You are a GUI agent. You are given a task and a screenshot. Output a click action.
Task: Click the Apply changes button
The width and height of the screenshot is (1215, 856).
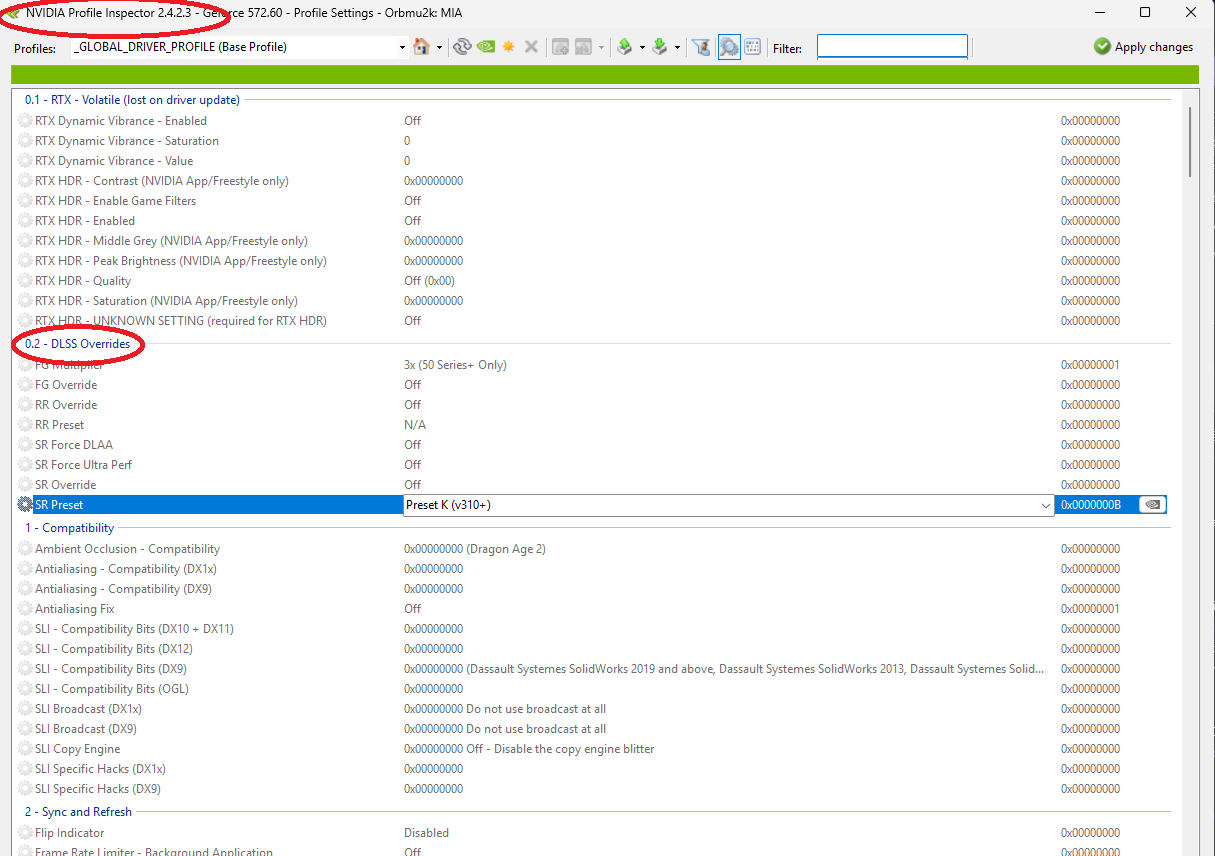coord(1144,47)
